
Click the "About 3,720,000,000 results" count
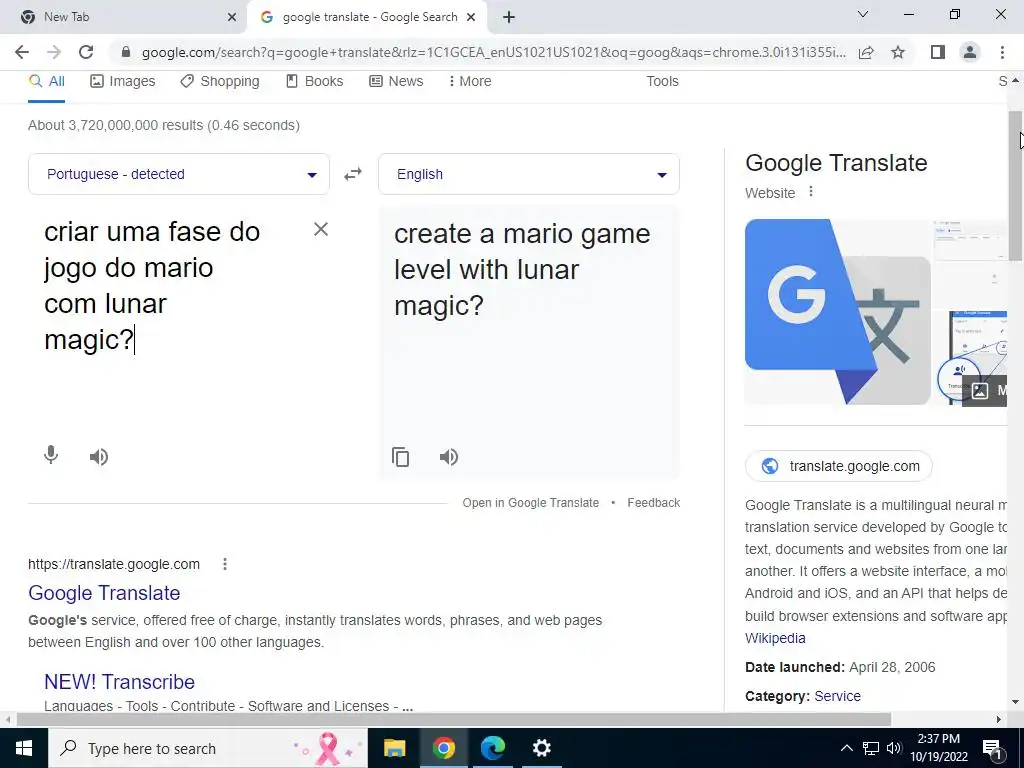coord(164,125)
